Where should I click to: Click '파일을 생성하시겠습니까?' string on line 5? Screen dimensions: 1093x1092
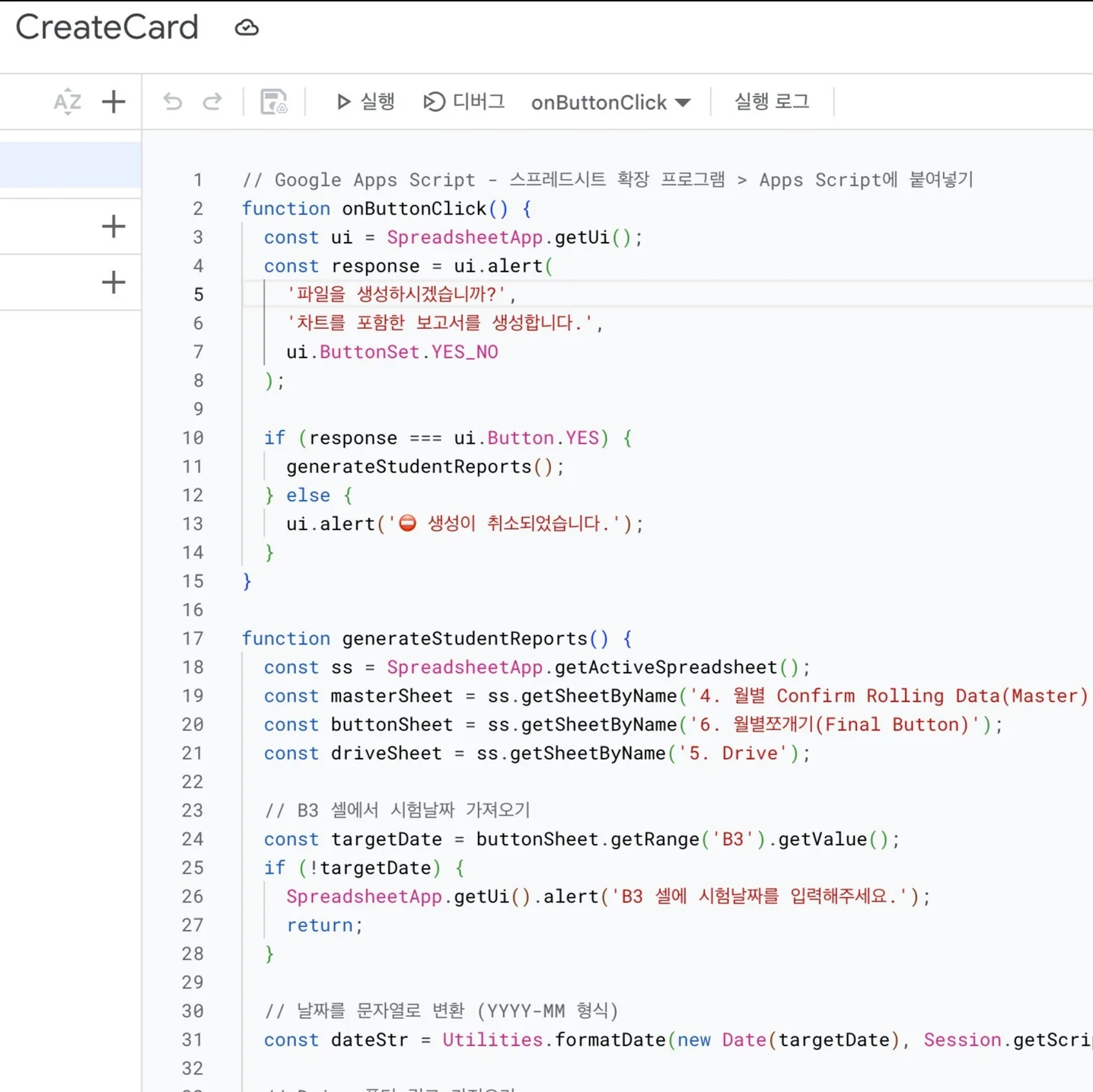(x=397, y=294)
